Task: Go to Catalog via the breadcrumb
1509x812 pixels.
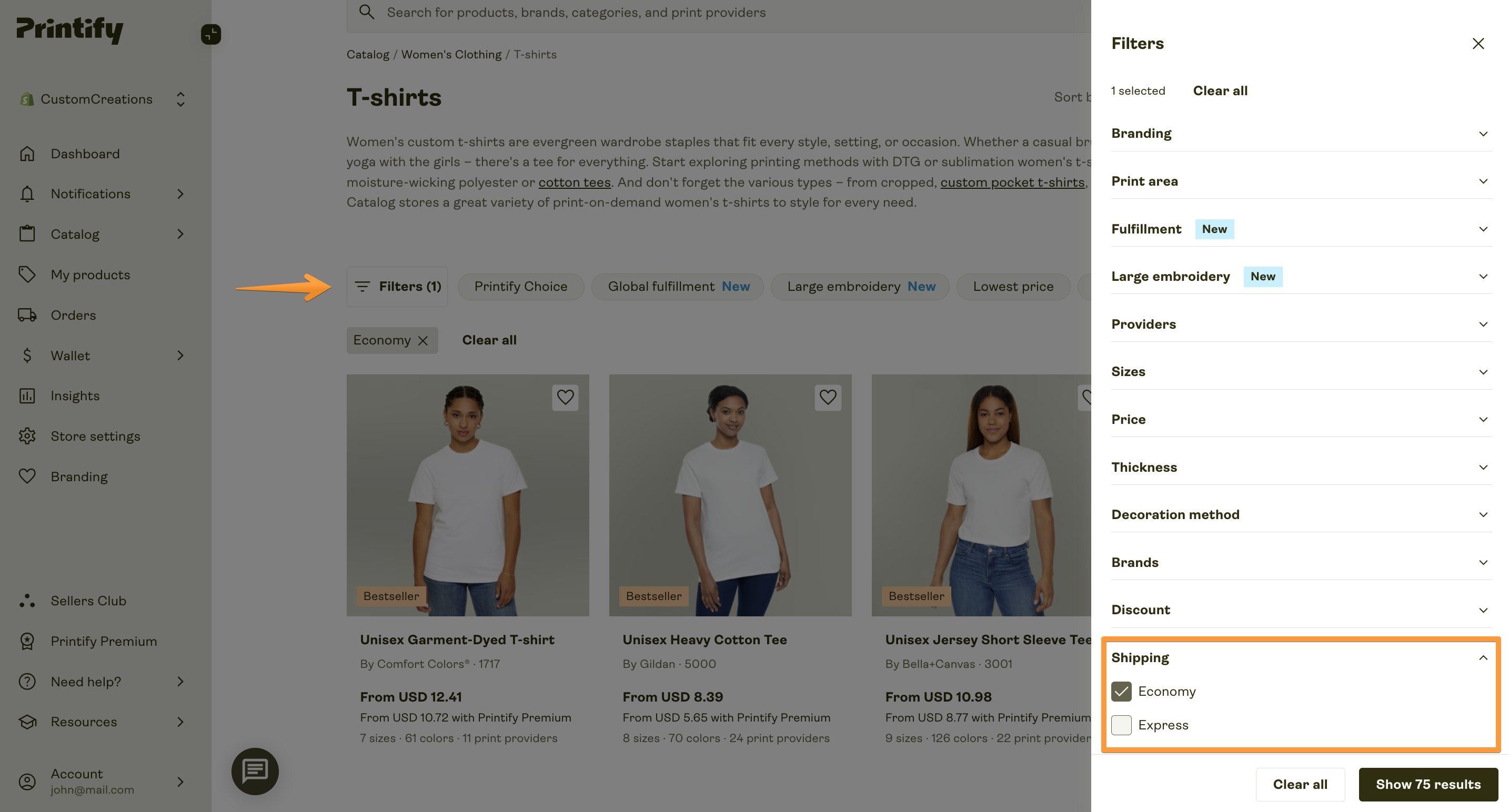Action: point(367,54)
